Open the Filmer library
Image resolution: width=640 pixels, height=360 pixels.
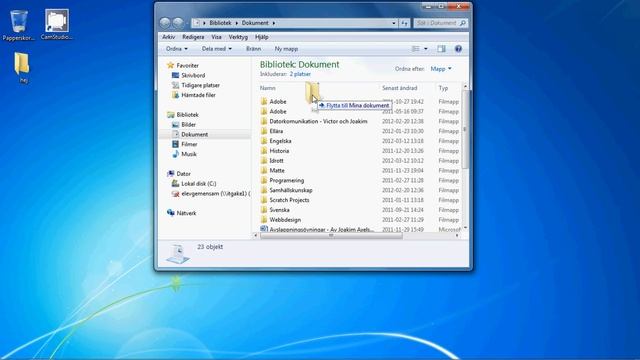[189, 144]
